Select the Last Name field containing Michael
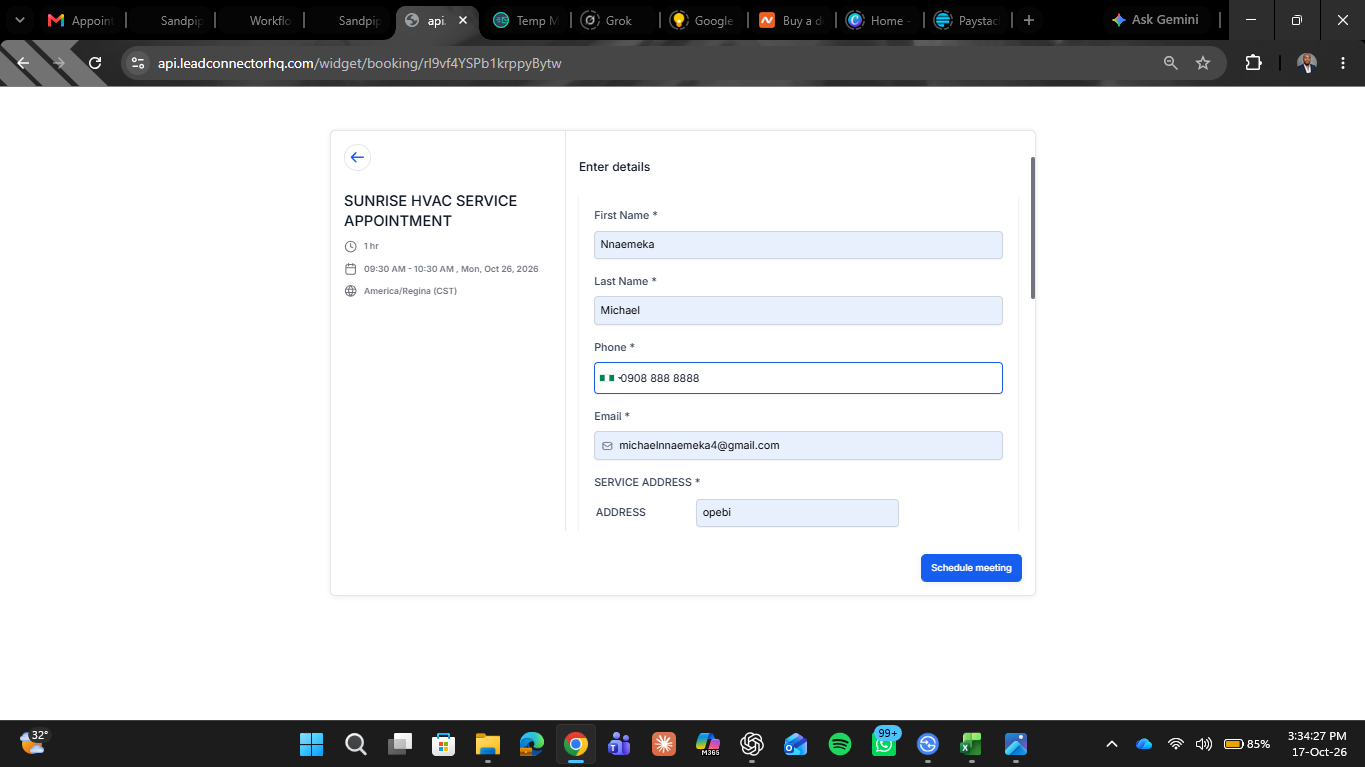 [x=798, y=310]
